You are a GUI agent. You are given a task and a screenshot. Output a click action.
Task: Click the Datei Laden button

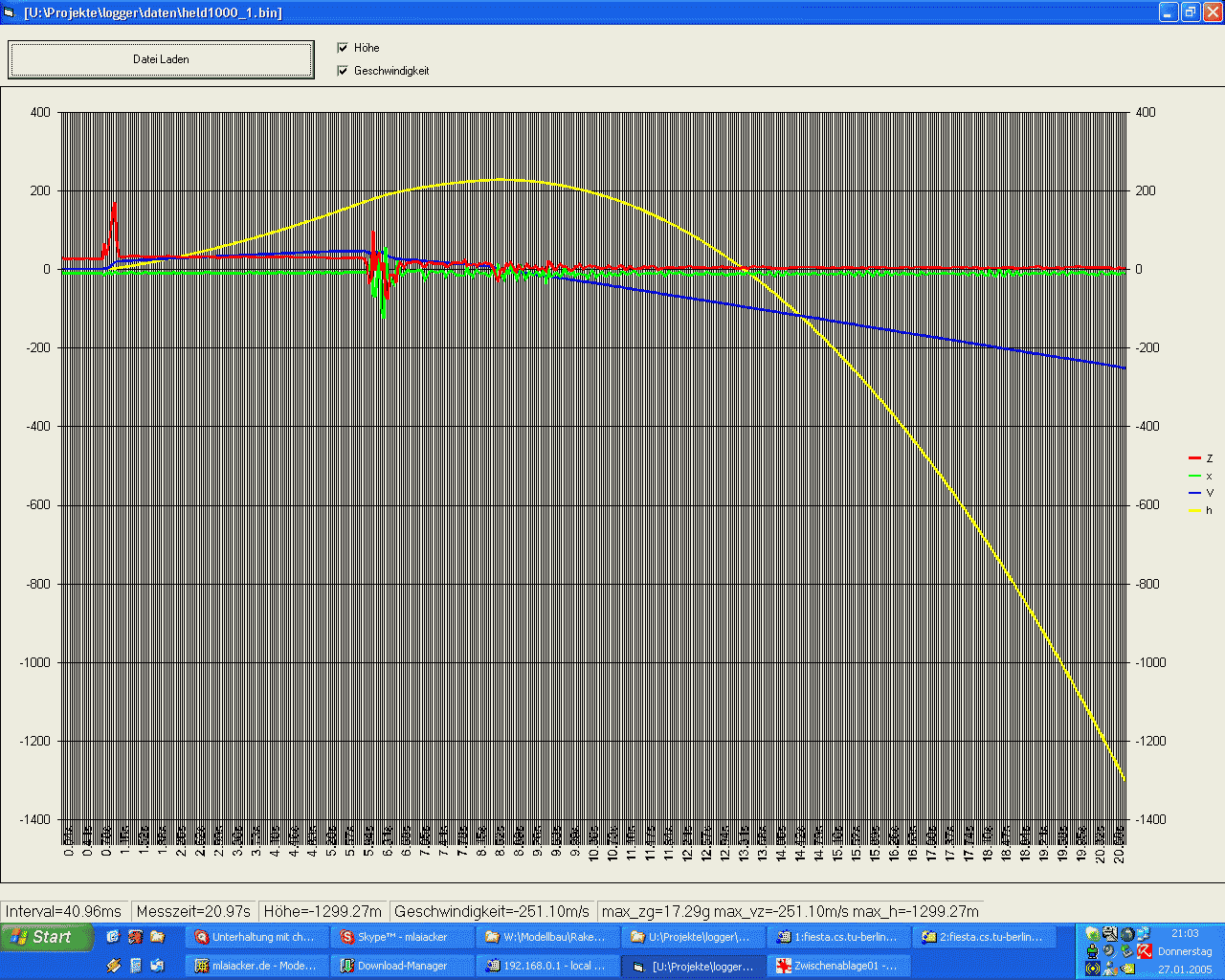point(161,59)
